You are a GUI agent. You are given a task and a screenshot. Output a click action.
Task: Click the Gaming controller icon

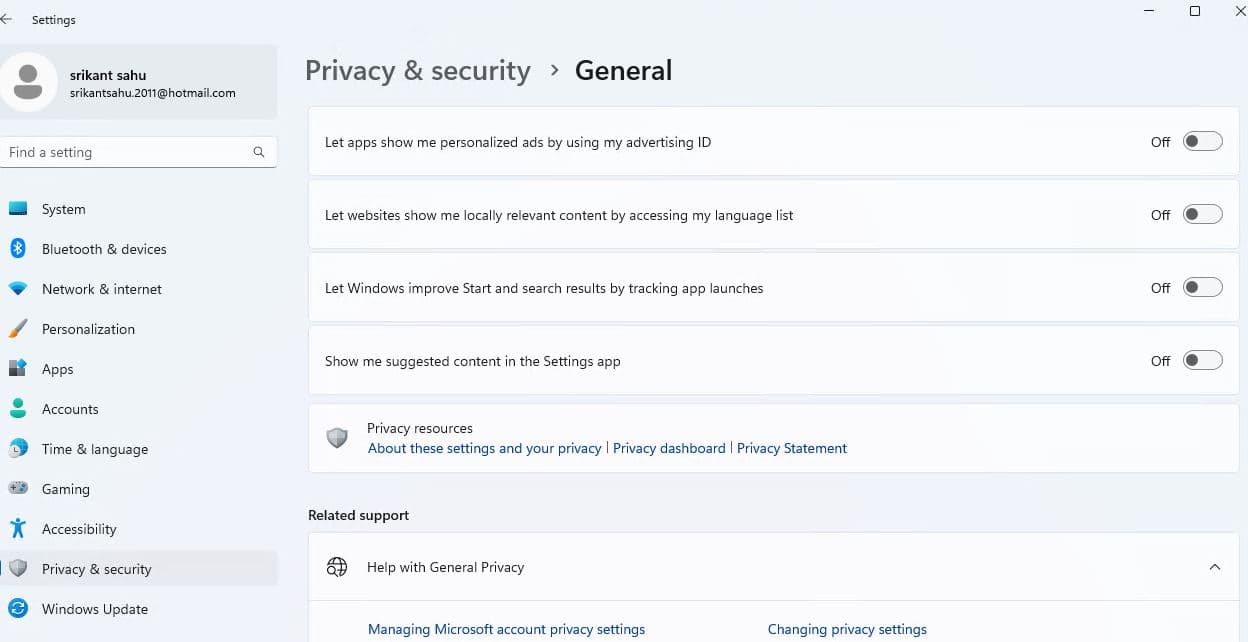[18, 489]
